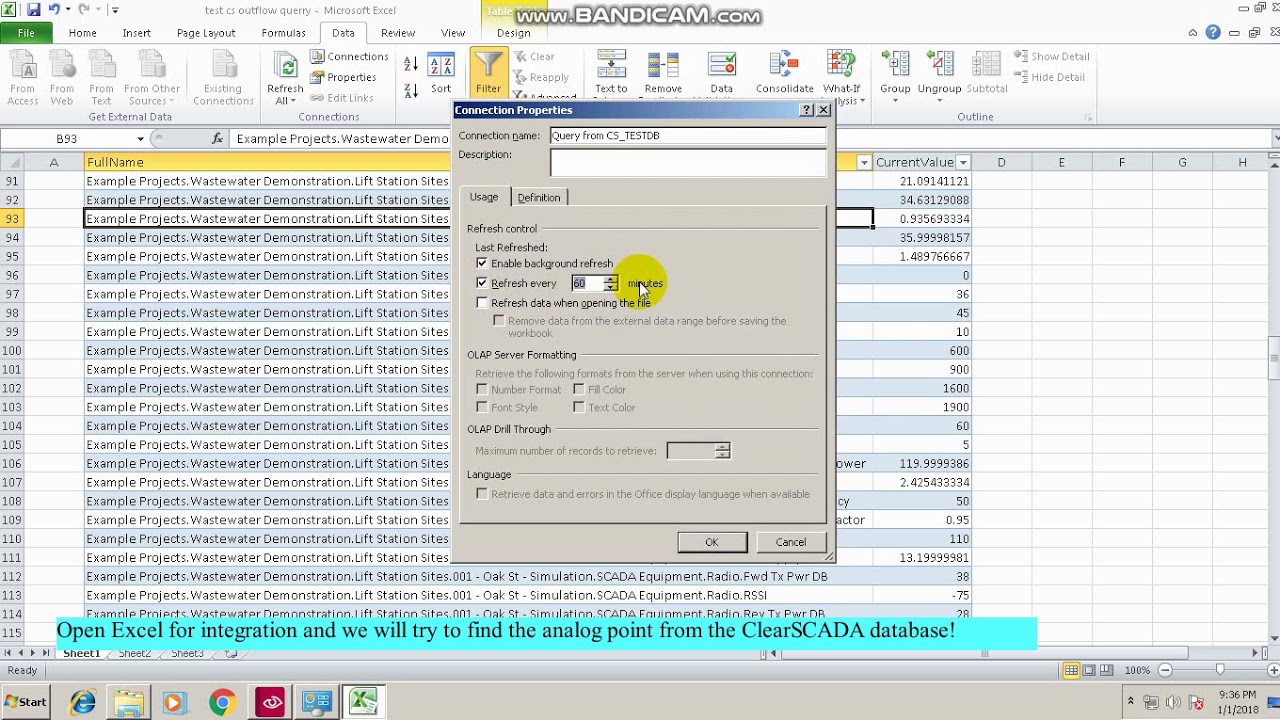Click Clear filter button

tap(534, 57)
